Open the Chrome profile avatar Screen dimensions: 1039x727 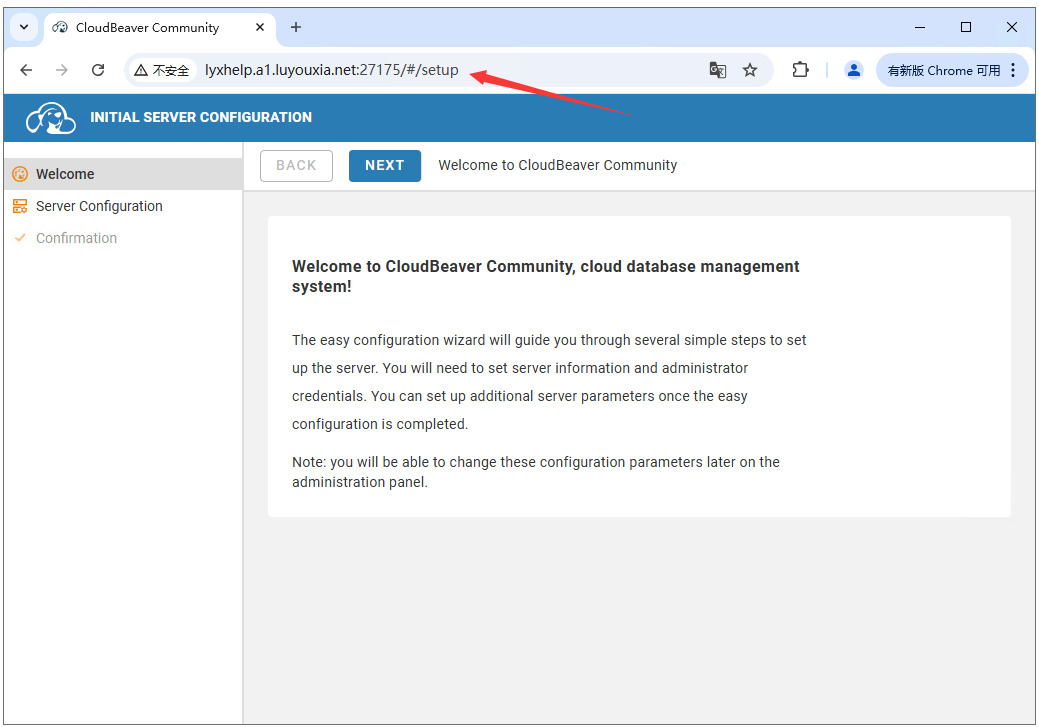click(853, 70)
